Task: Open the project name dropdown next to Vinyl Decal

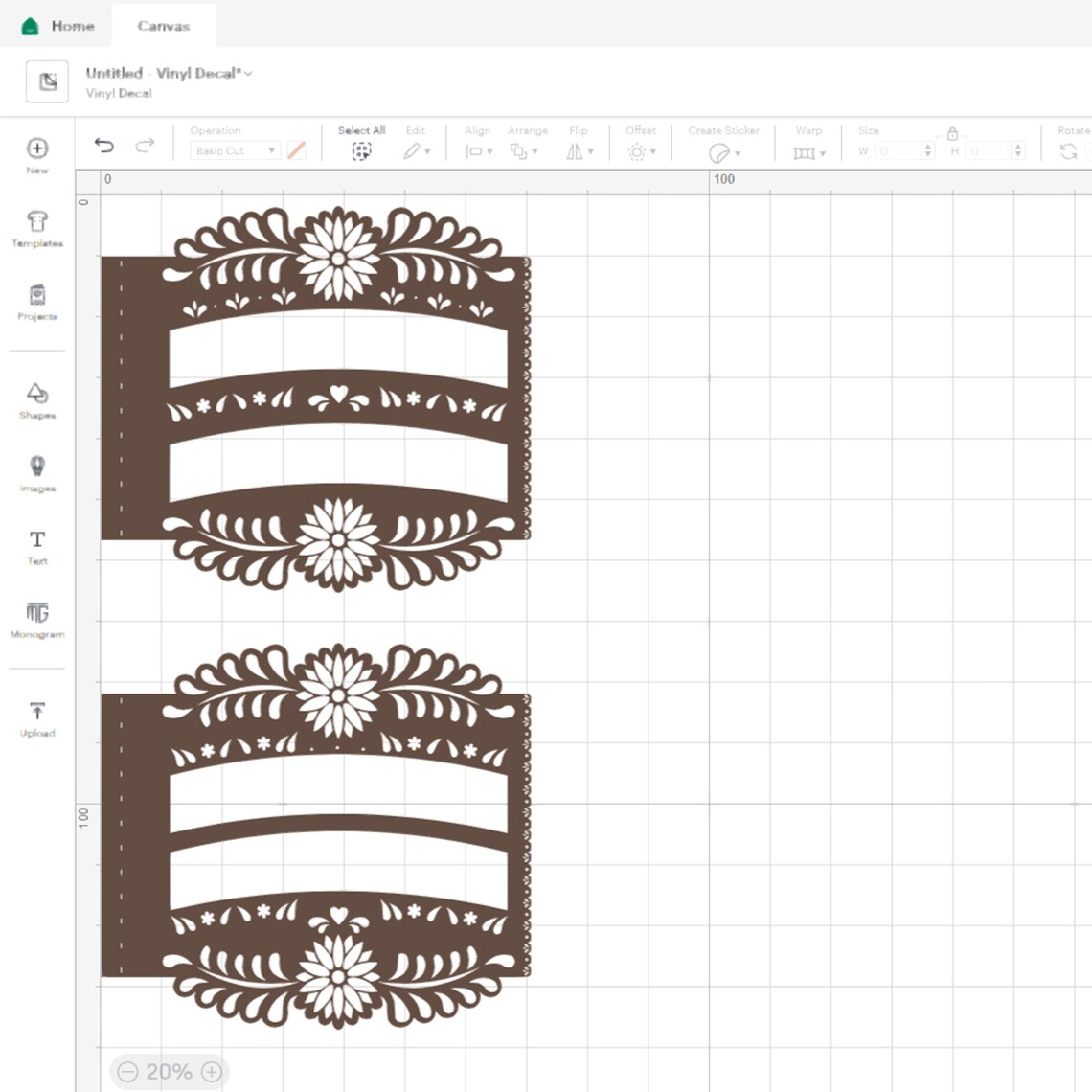Action: pyautogui.click(x=247, y=73)
